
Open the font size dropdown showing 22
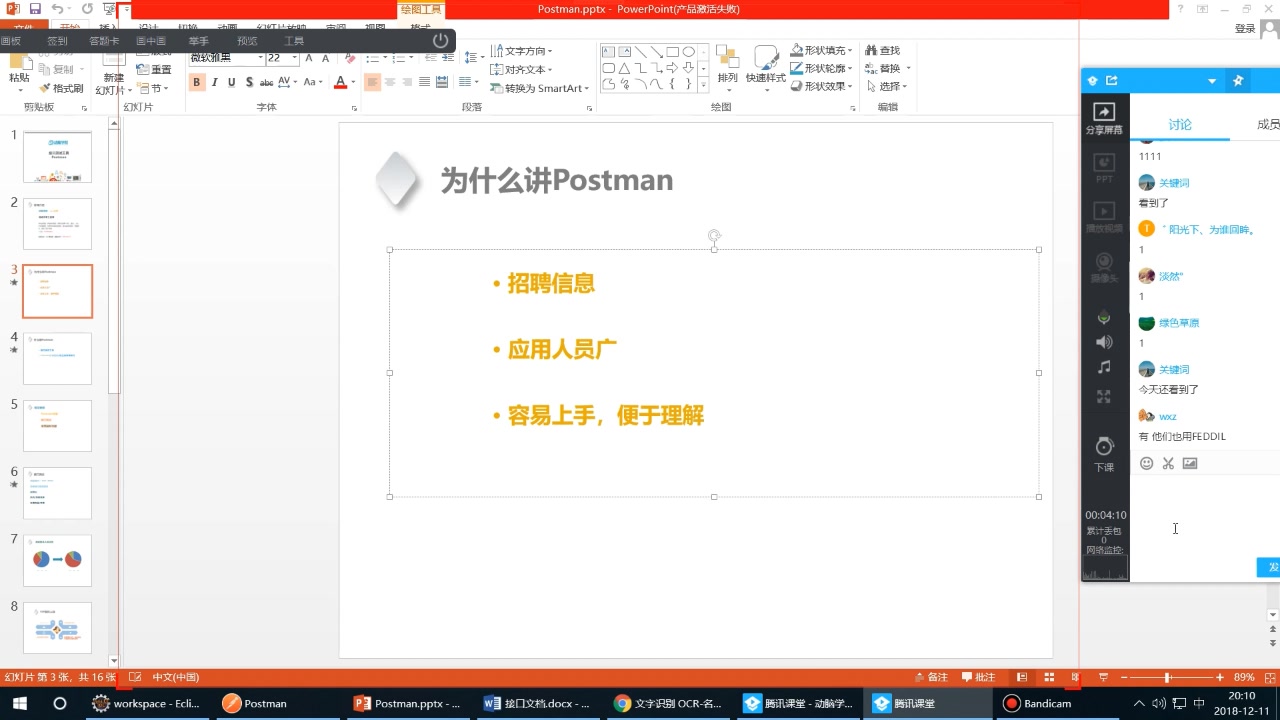296,58
